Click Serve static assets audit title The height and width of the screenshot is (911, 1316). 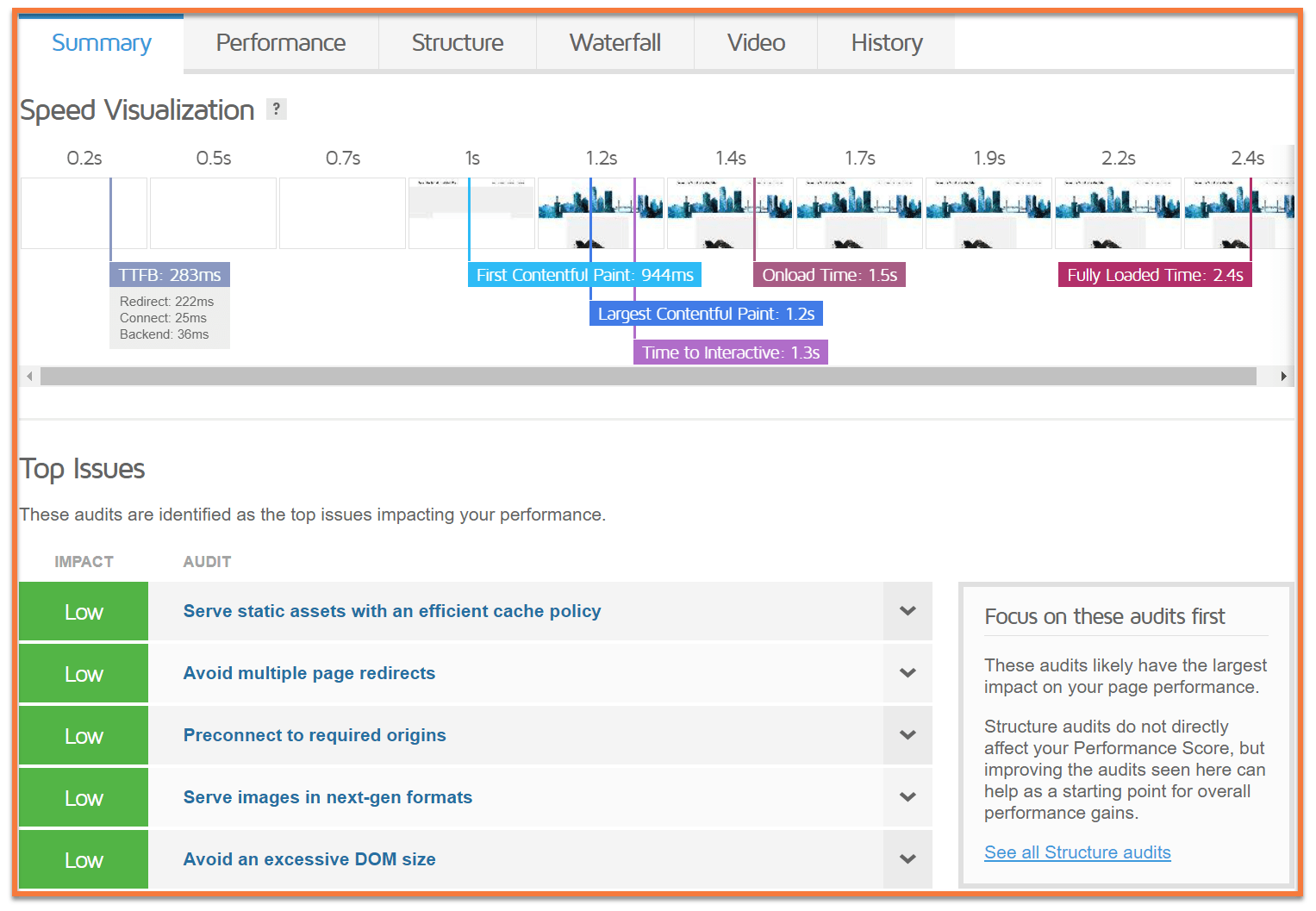[391, 611]
